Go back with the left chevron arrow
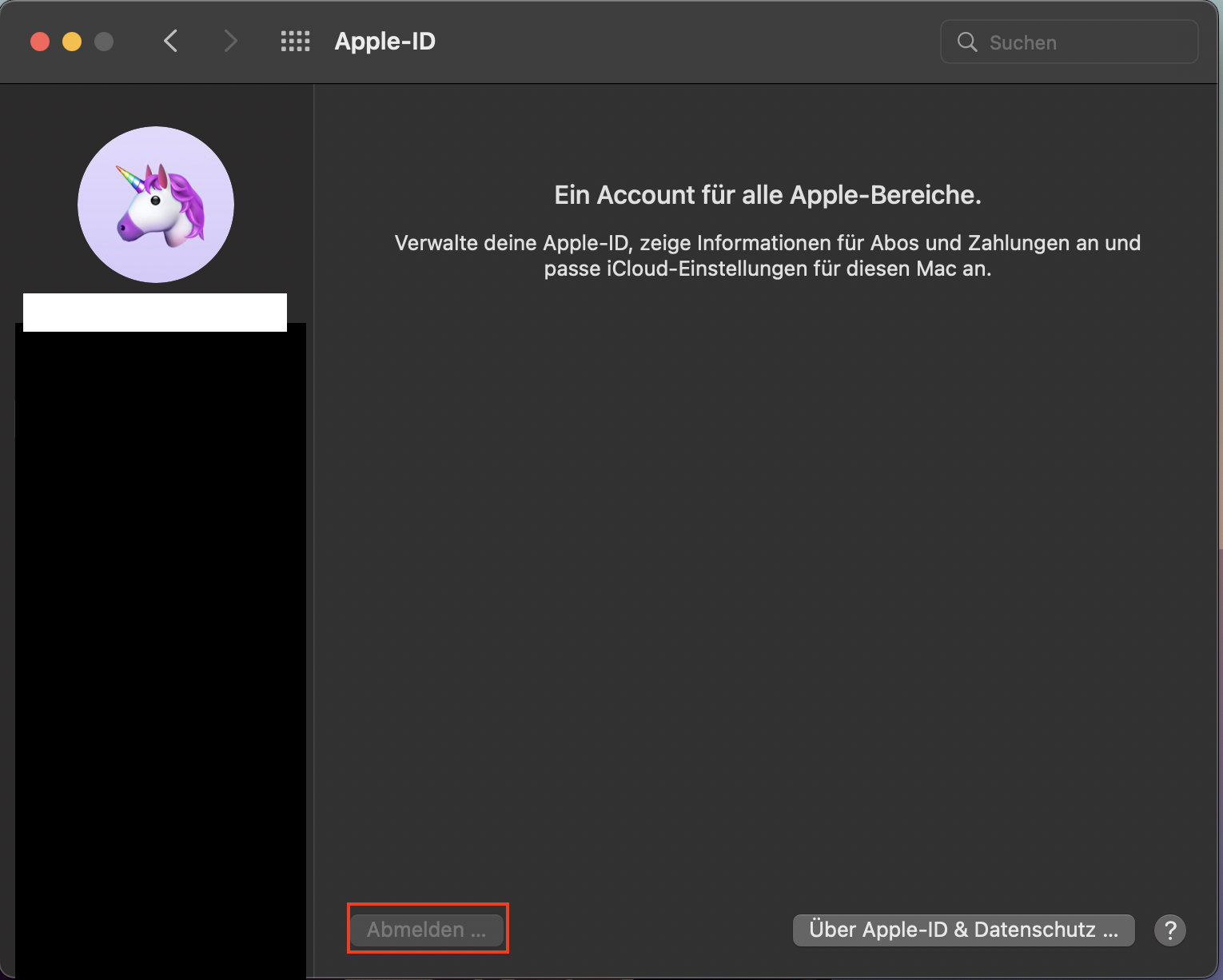The width and height of the screenshot is (1223, 980). (170, 42)
